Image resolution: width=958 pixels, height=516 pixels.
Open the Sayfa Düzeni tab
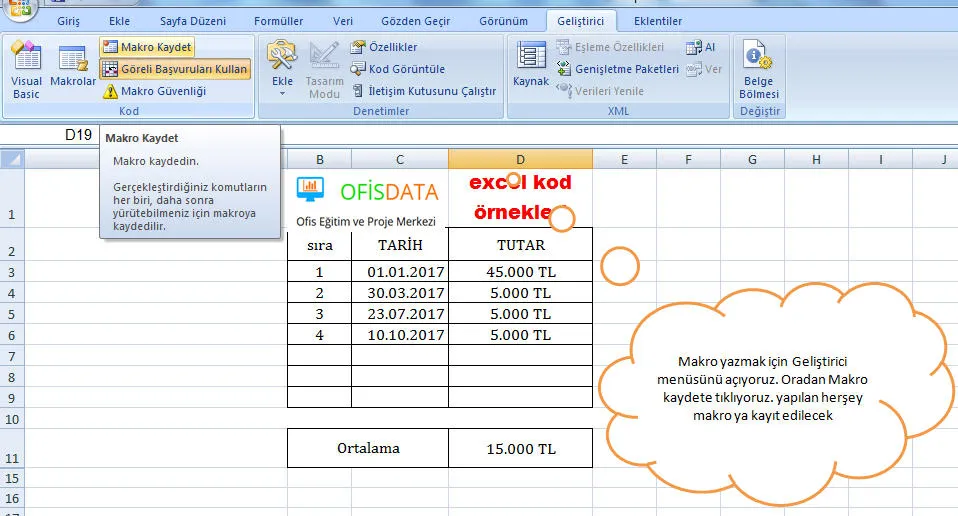(193, 21)
